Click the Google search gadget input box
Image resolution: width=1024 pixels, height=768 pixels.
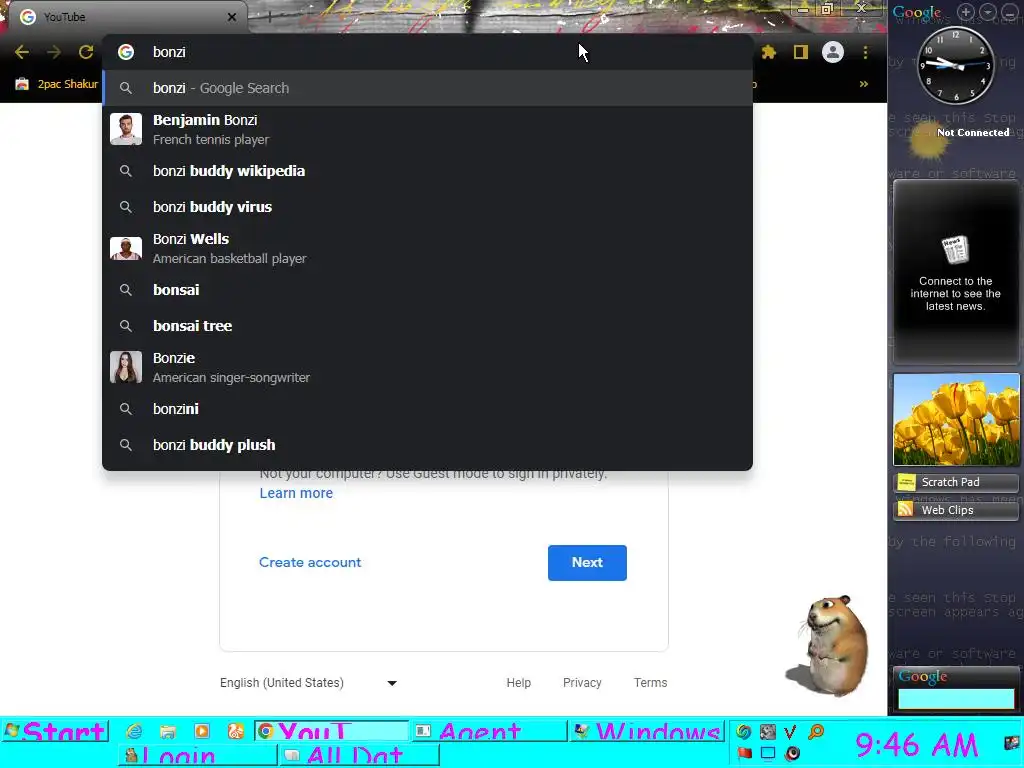click(956, 699)
